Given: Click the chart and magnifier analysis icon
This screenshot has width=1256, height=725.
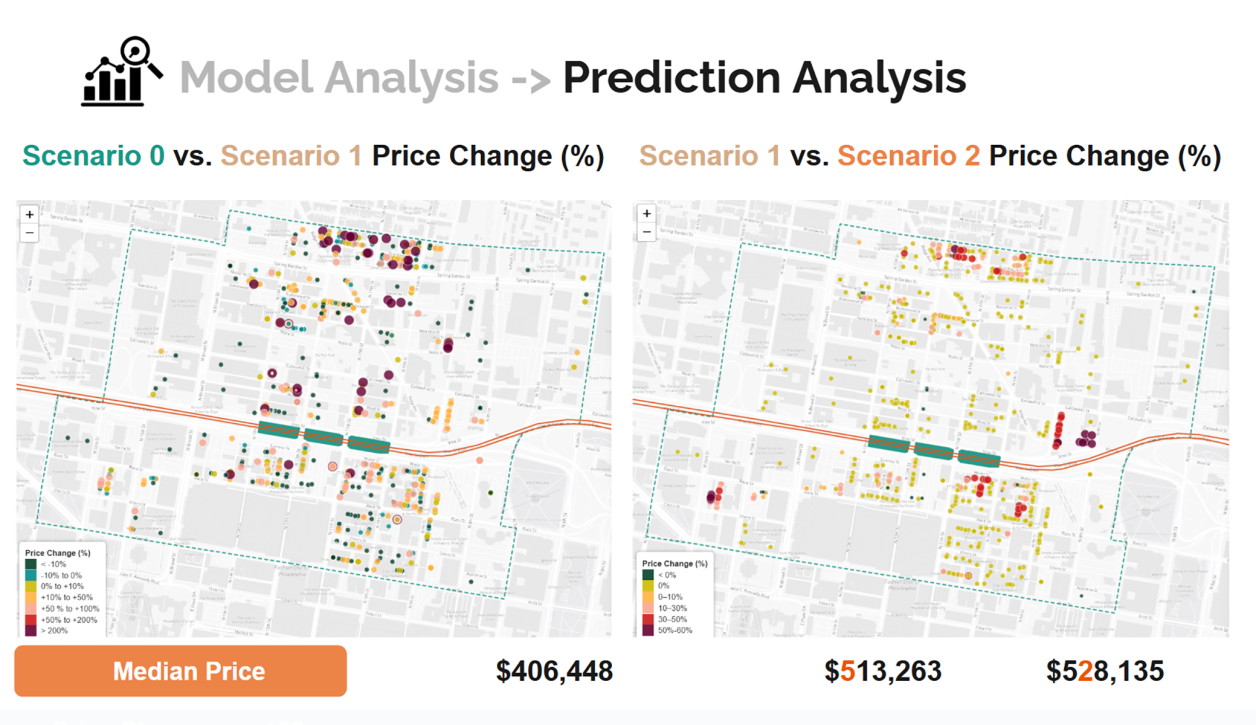Looking at the screenshot, I should click(123, 71).
